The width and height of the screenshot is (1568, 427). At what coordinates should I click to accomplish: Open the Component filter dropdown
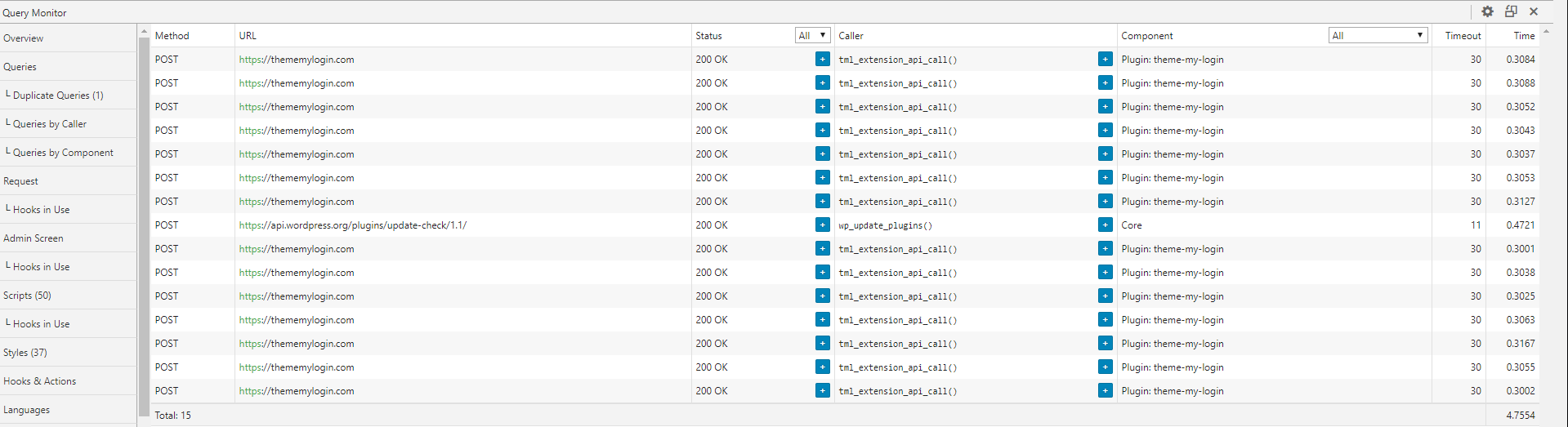pyautogui.click(x=1378, y=35)
